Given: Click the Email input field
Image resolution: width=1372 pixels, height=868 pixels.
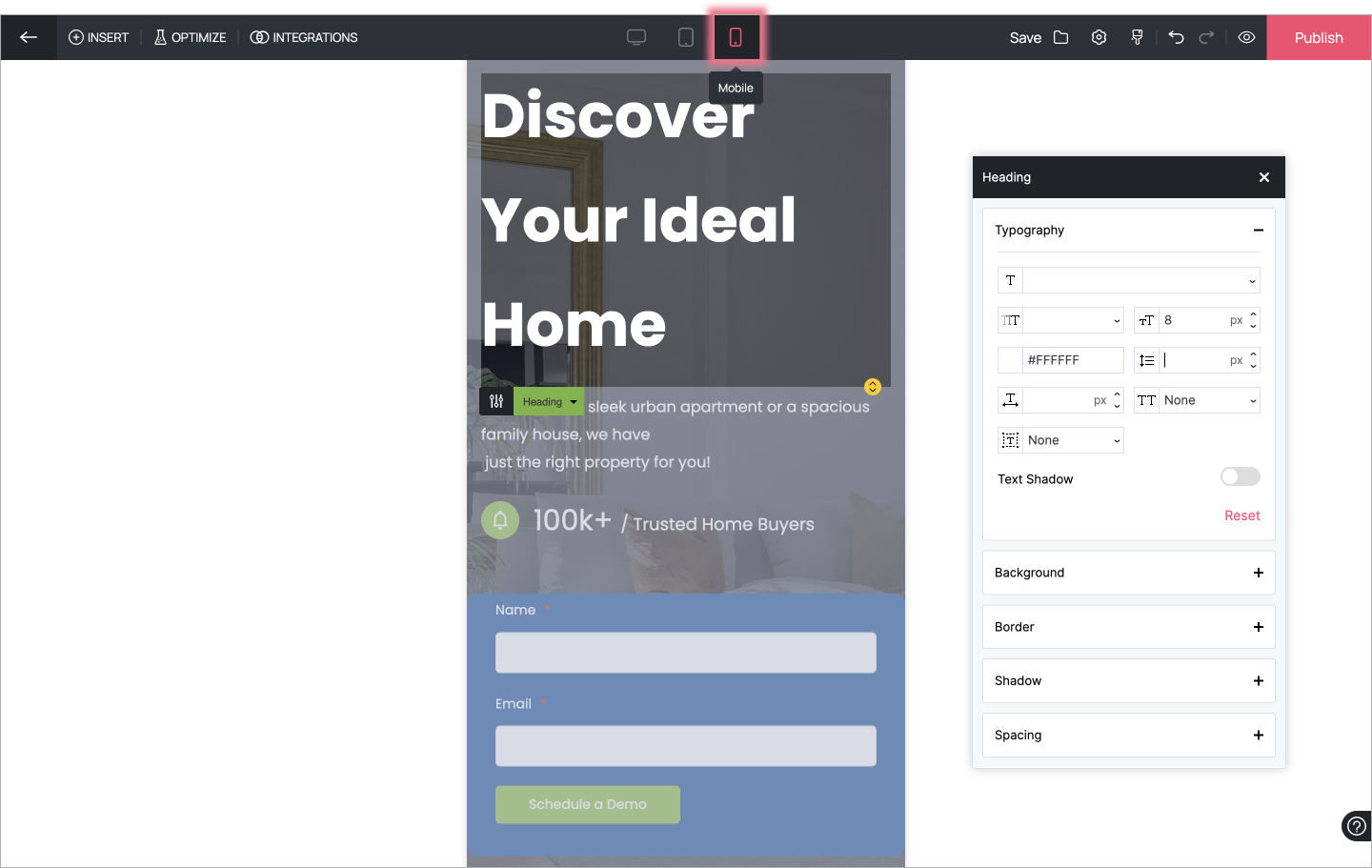Looking at the screenshot, I should pyautogui.click(x=686, y=746).
